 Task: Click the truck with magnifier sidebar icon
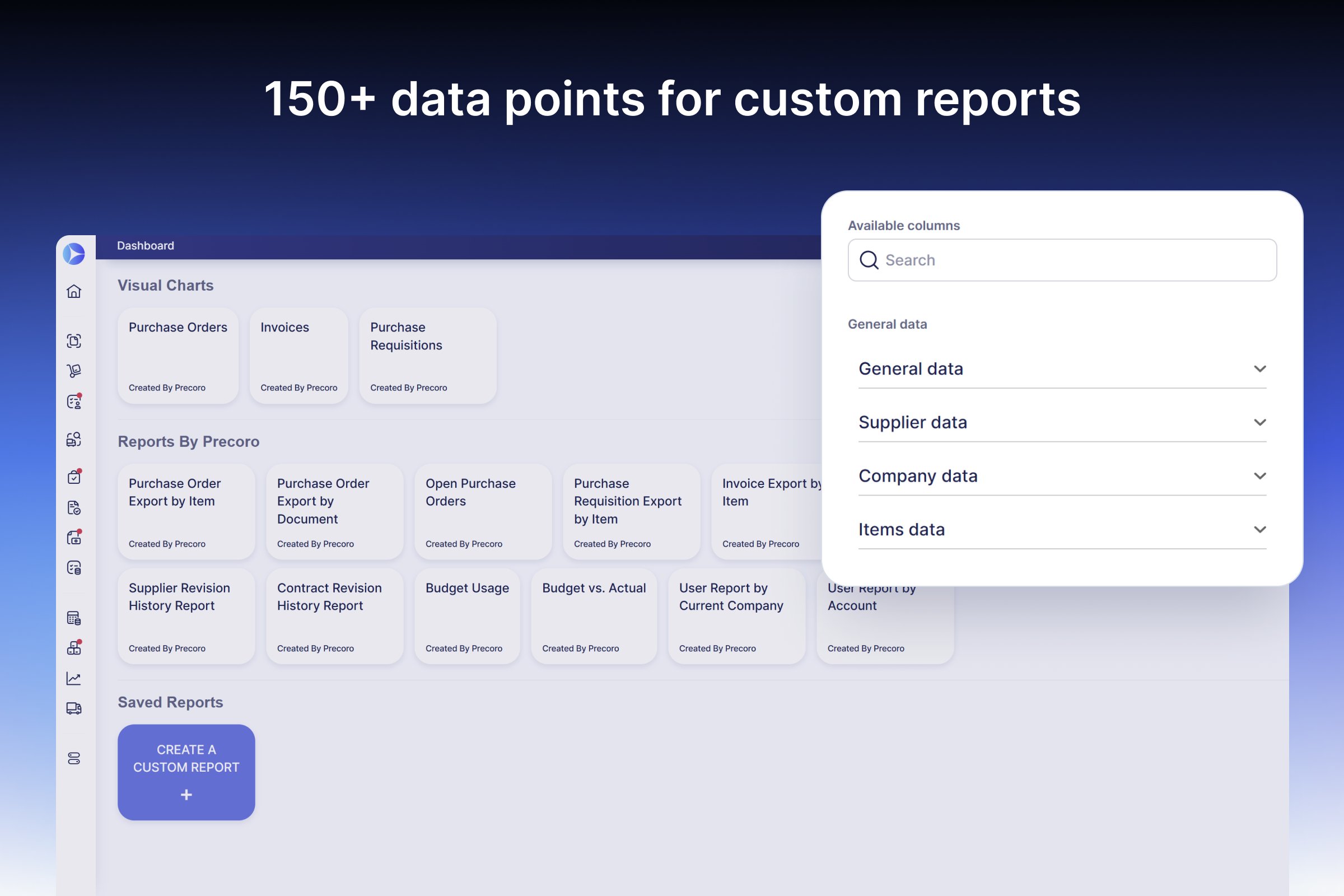pyautogui.click(x=74, y=440)
